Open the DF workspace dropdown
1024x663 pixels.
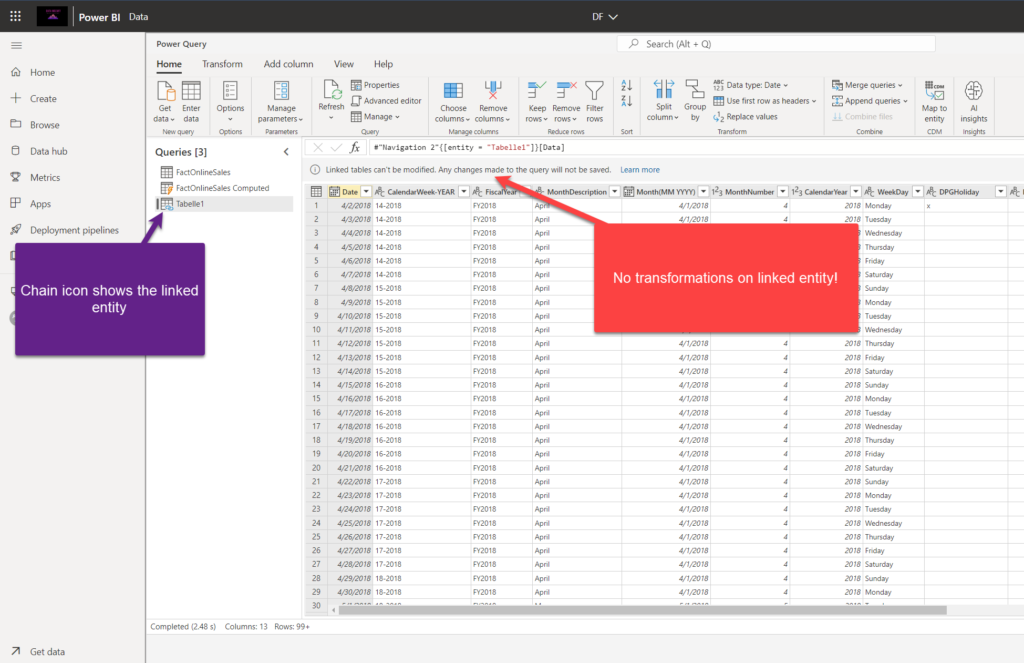(605, 17)
